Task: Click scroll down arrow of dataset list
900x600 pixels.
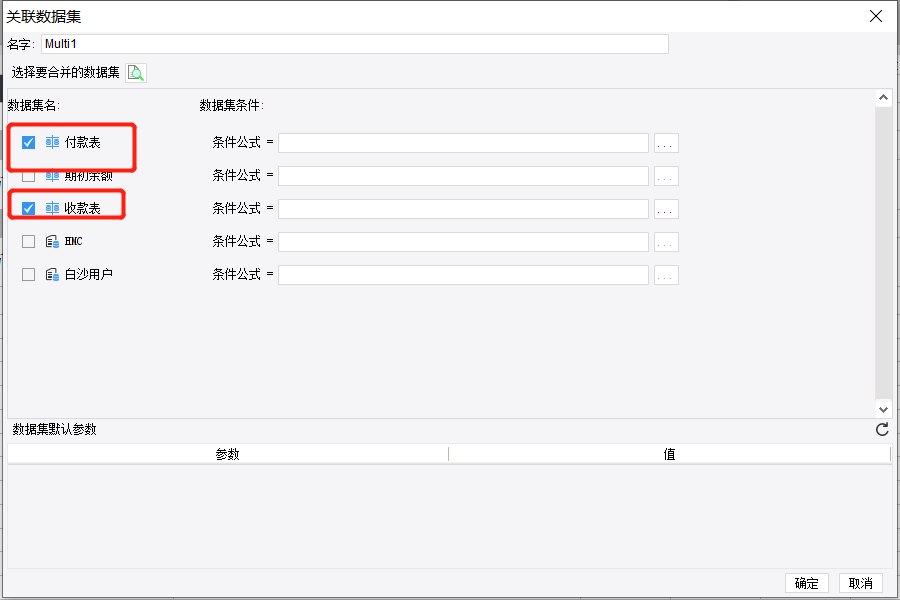Action: pos(883,409)
